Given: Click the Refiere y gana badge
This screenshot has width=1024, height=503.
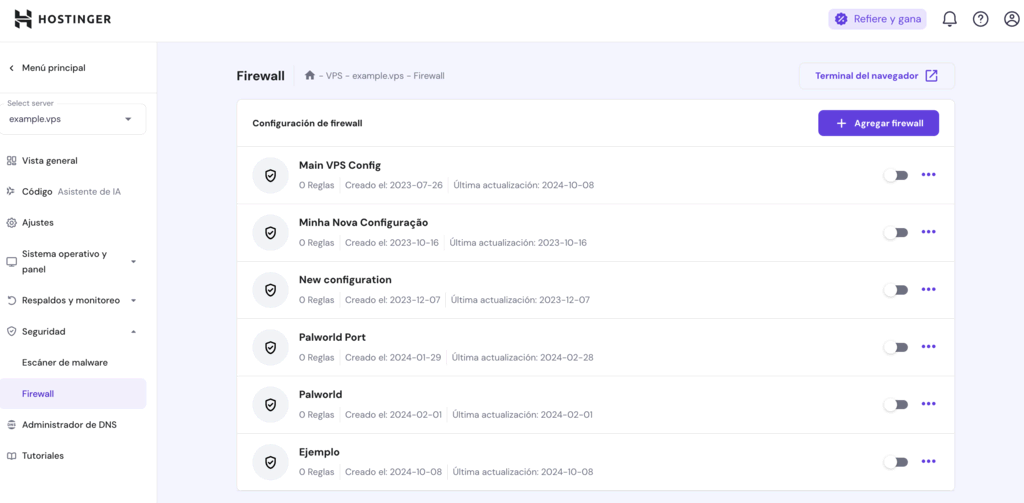Looking at the screenshot, I should 877,19.
